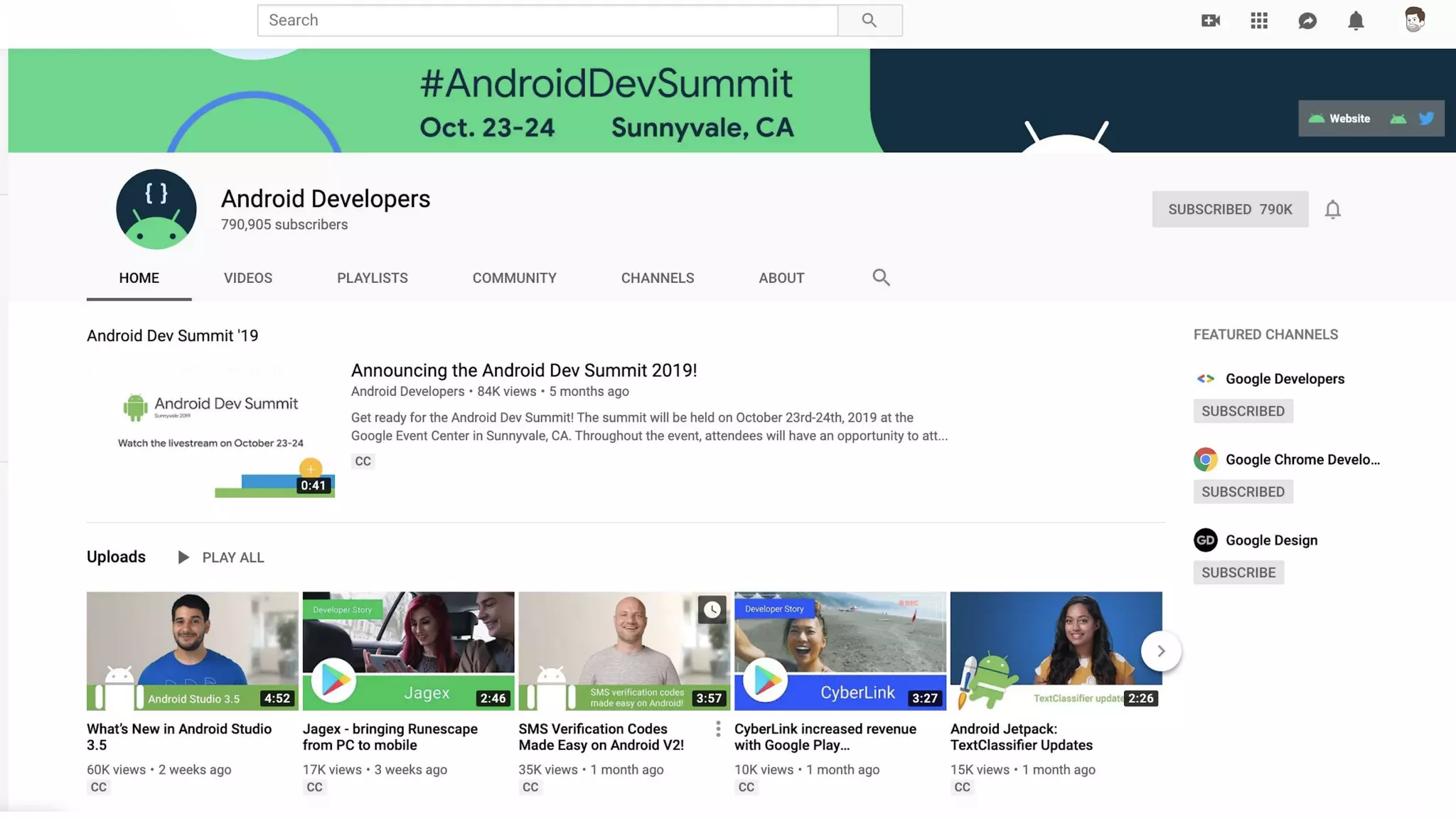The width and height of the screenshot is (1456, 819).
Task: Open the YouTube apps grid icon
Action: pos(1259,21)
